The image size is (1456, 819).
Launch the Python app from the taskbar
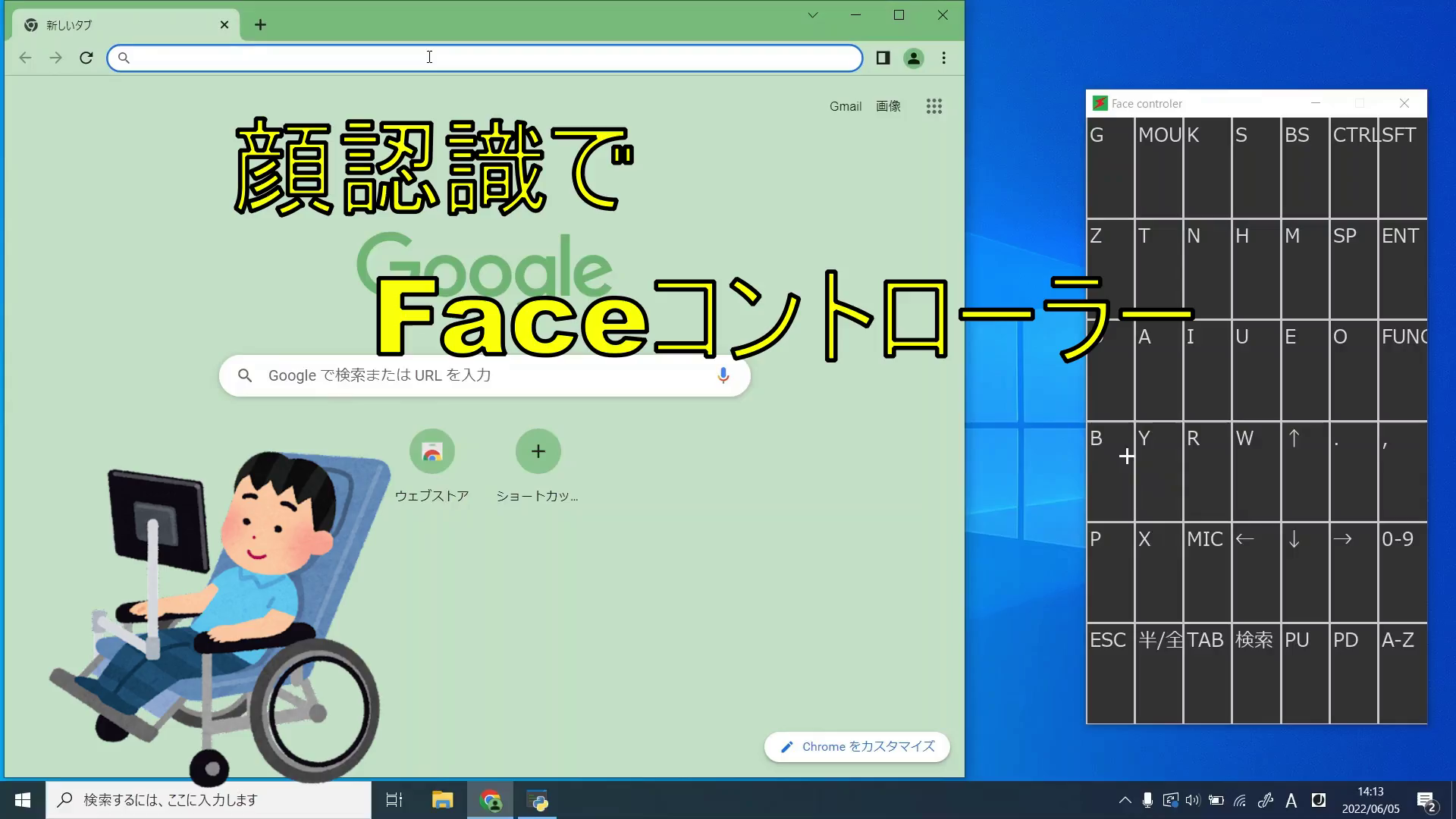[x=538, y=799]
